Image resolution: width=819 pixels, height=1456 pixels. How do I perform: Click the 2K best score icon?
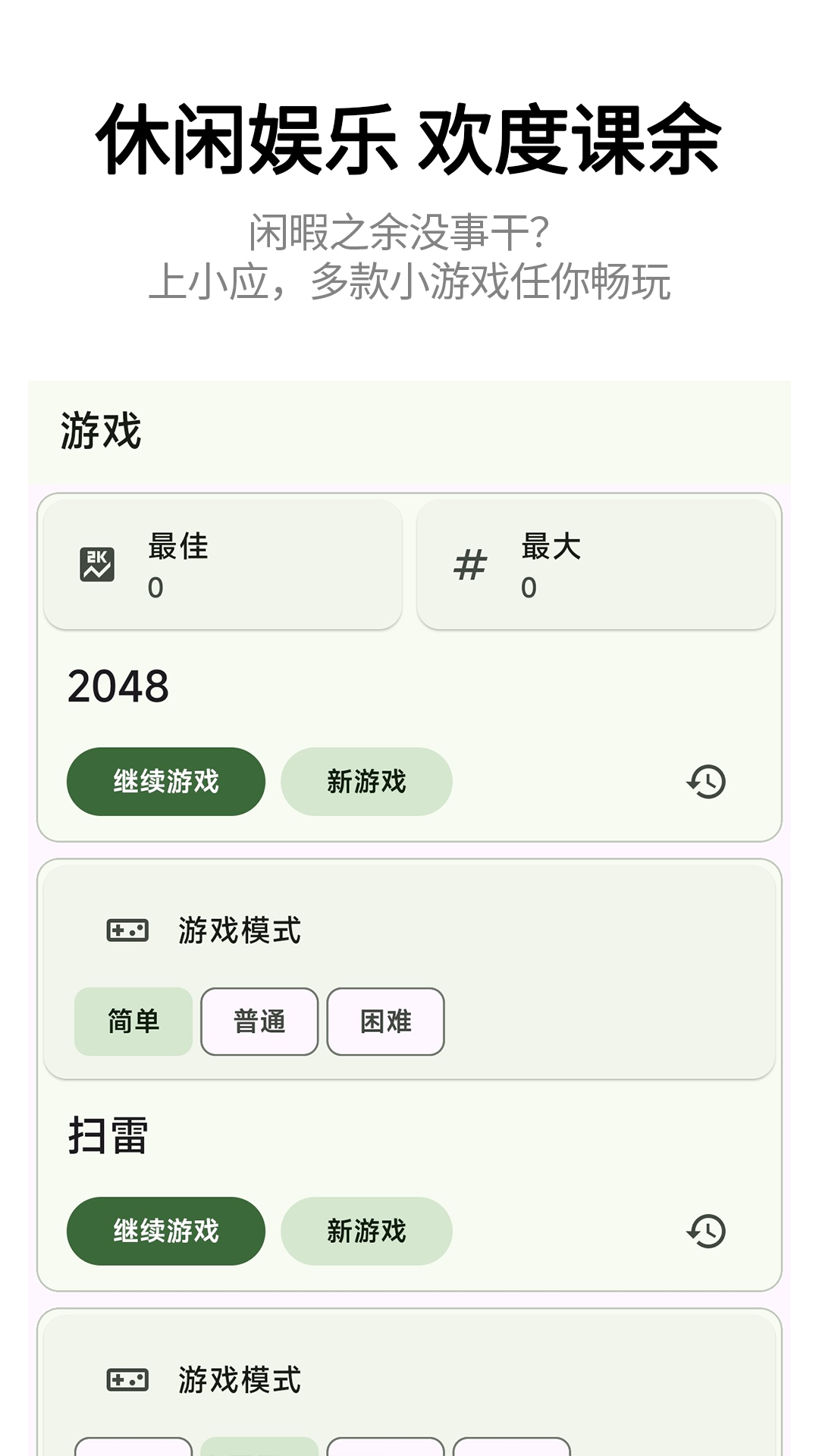pyautogui.click(x=97, y=565)
